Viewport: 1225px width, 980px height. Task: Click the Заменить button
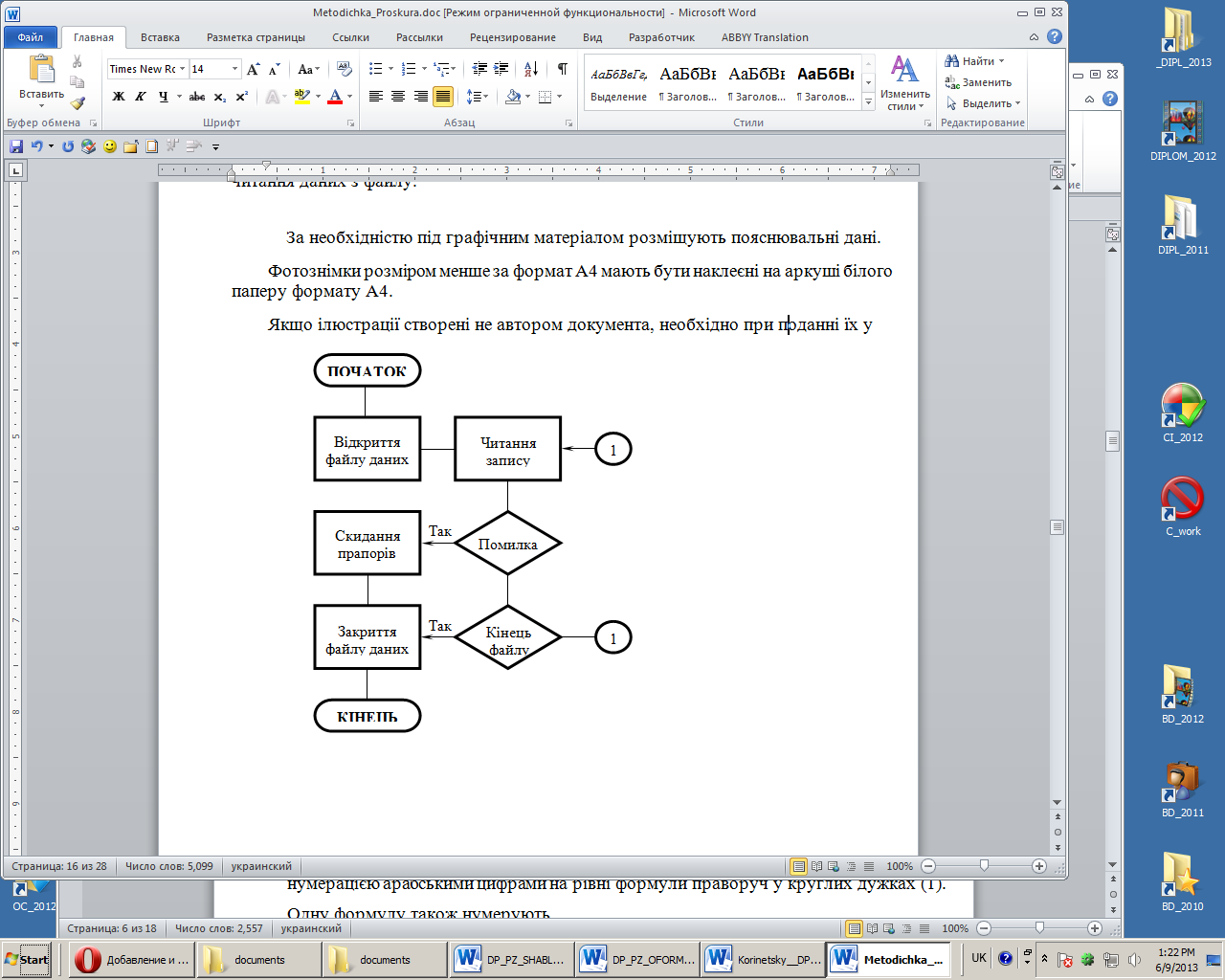(978, 82)
